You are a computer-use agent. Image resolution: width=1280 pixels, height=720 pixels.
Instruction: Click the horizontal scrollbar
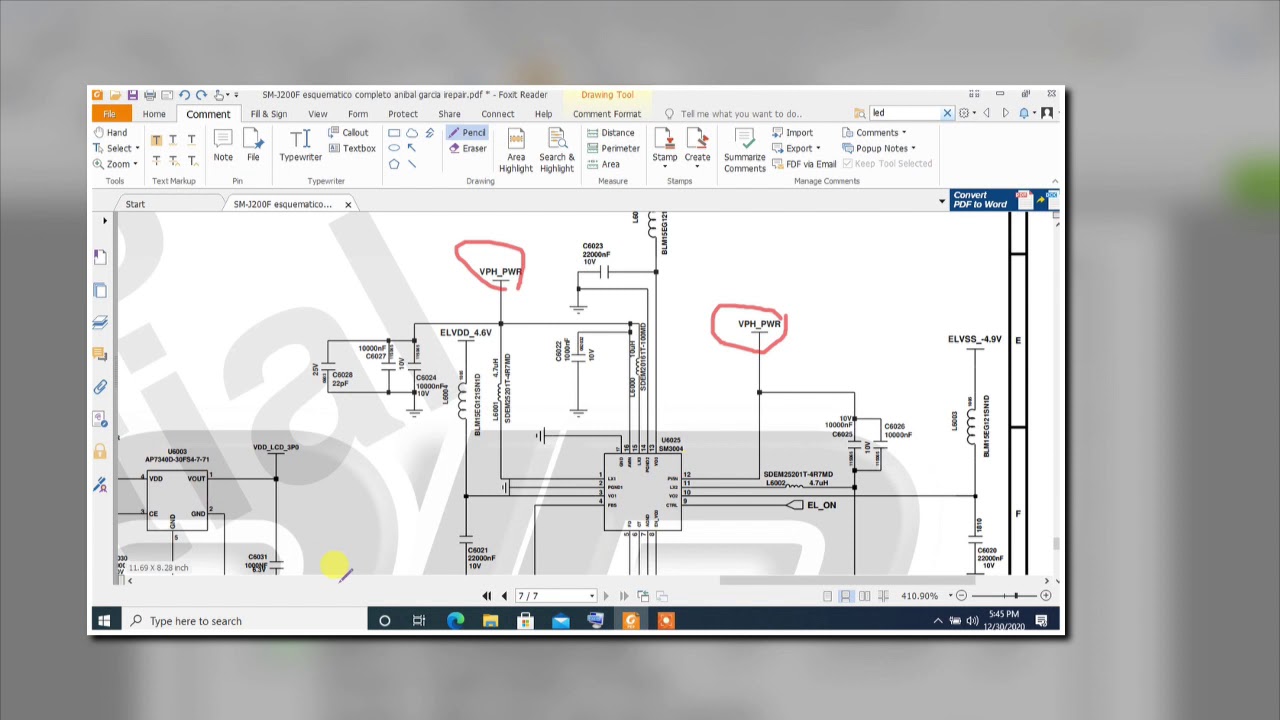[847, 580]
